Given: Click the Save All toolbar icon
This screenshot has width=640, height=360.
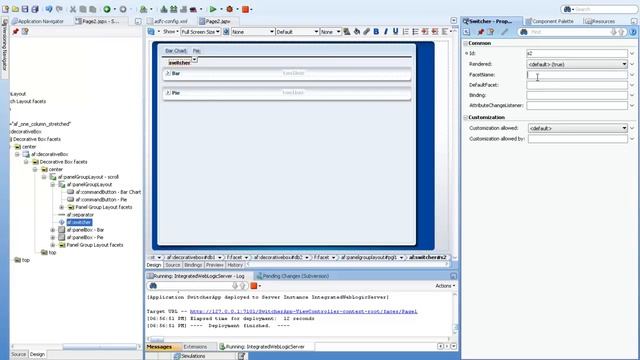Looking at the screenshot, I should point(35,9).
